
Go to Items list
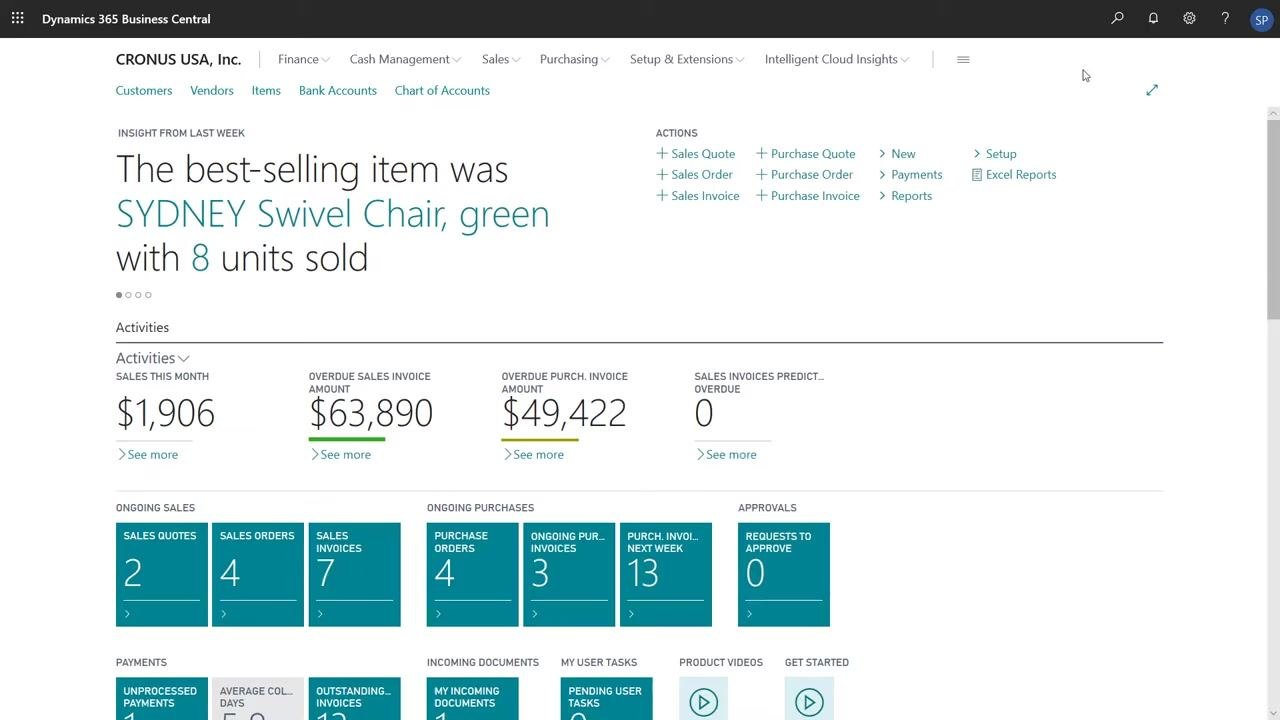266,90
